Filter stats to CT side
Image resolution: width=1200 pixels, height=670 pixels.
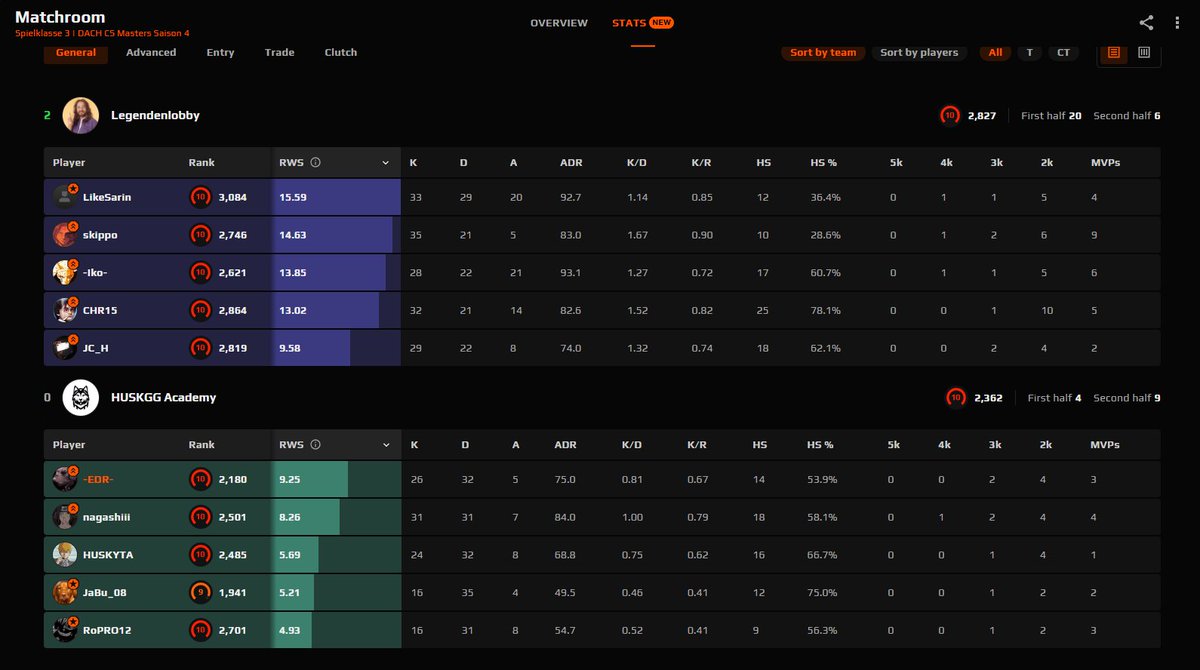coord(1063,53)
